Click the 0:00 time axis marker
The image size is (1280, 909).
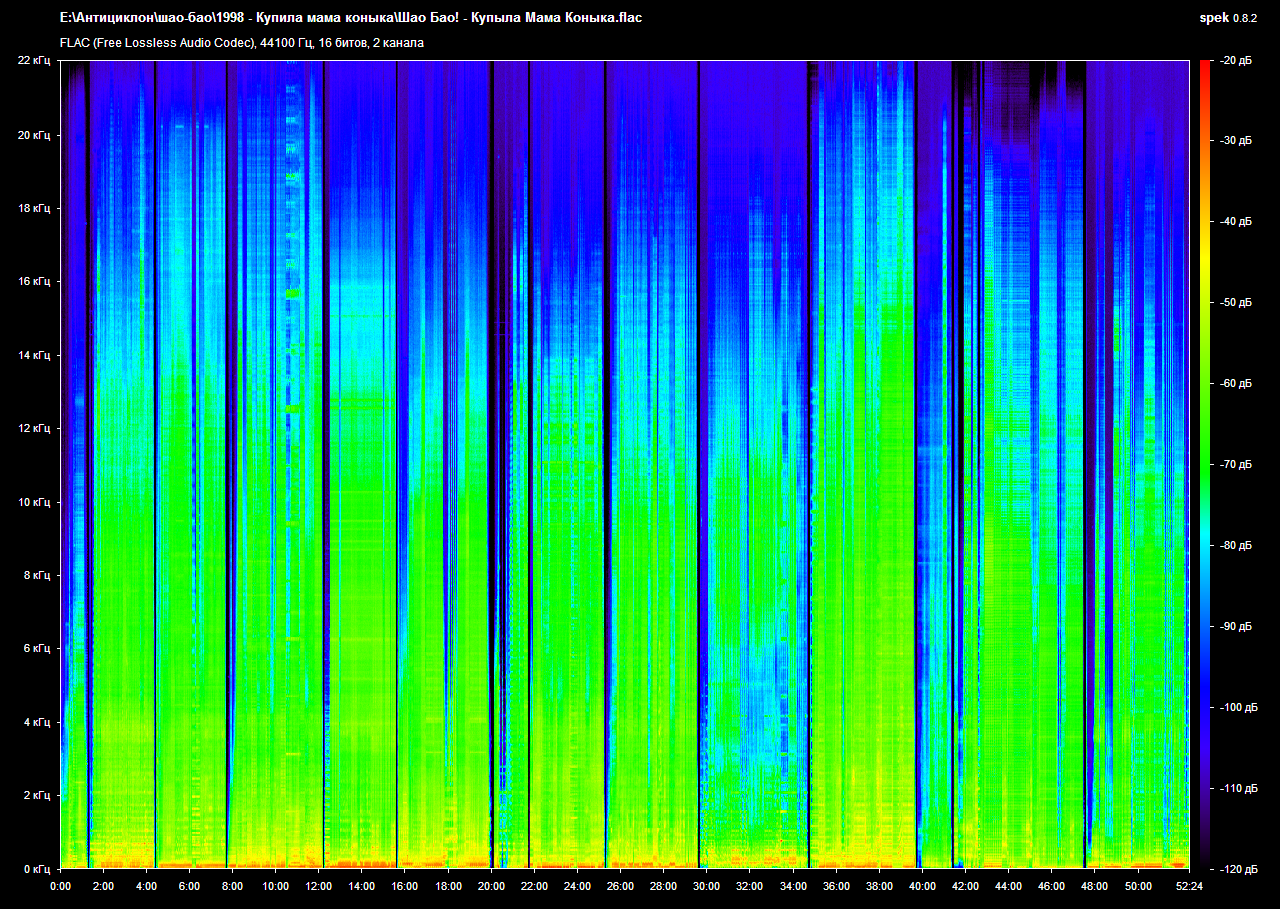[60, 886]
